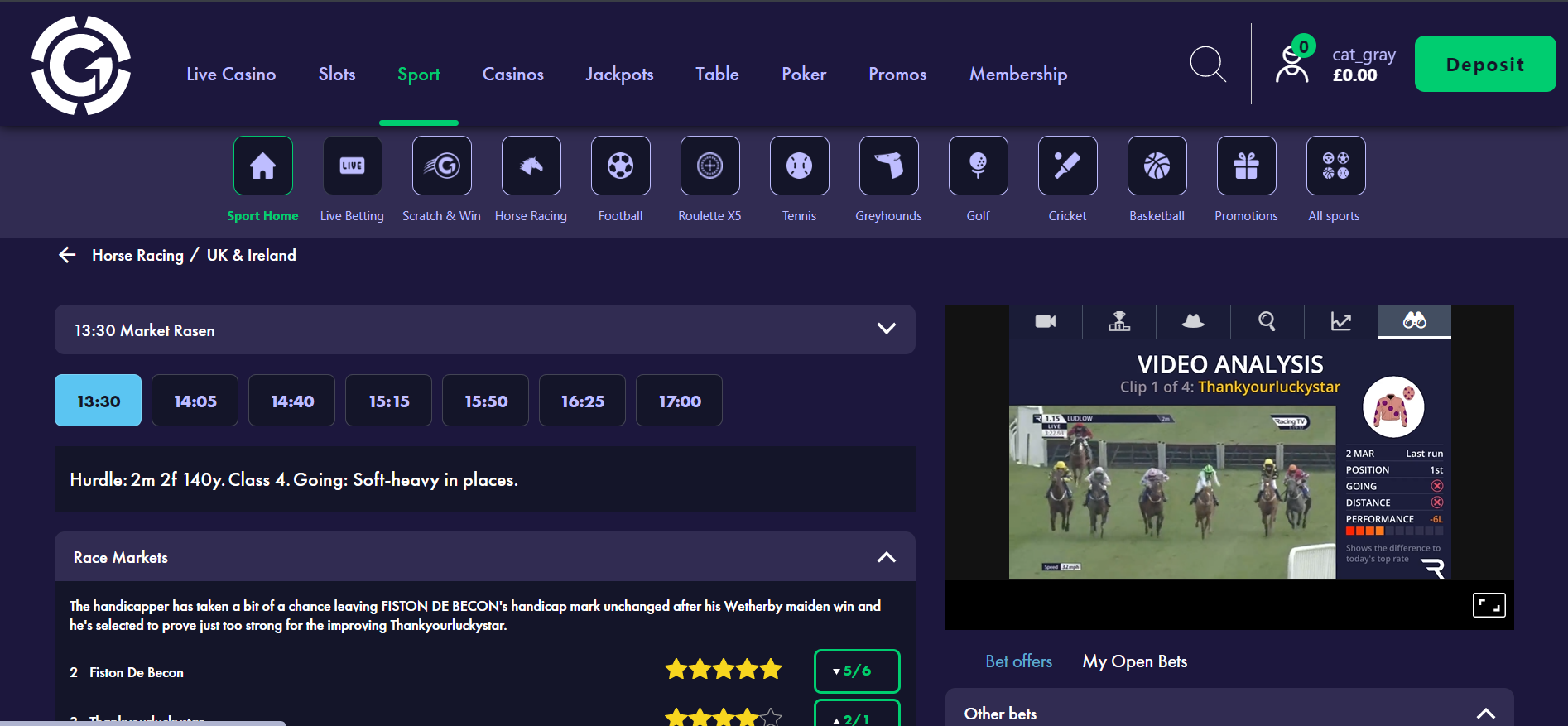Screen dimensions: 1568x726
Task: Click the performance rating bar
Action: point(1394,531)
